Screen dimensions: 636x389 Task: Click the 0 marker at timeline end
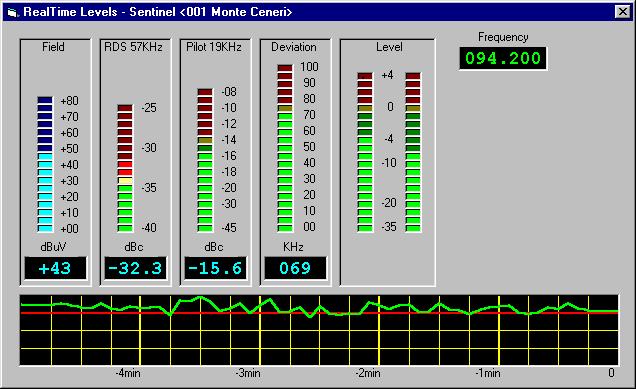click(611, 373)
